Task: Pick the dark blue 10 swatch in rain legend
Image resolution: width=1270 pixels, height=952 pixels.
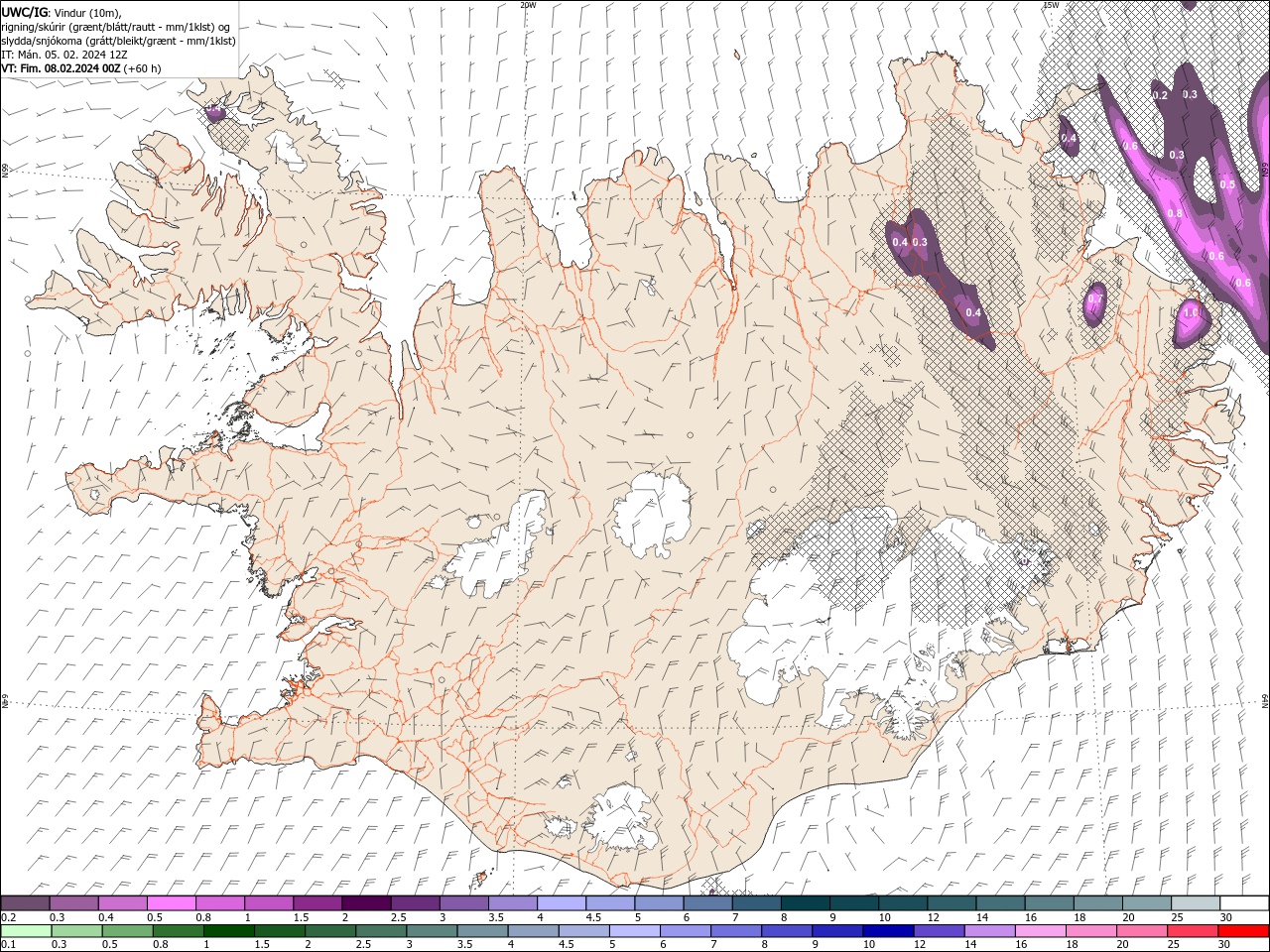Action: (x=888, y=931)
